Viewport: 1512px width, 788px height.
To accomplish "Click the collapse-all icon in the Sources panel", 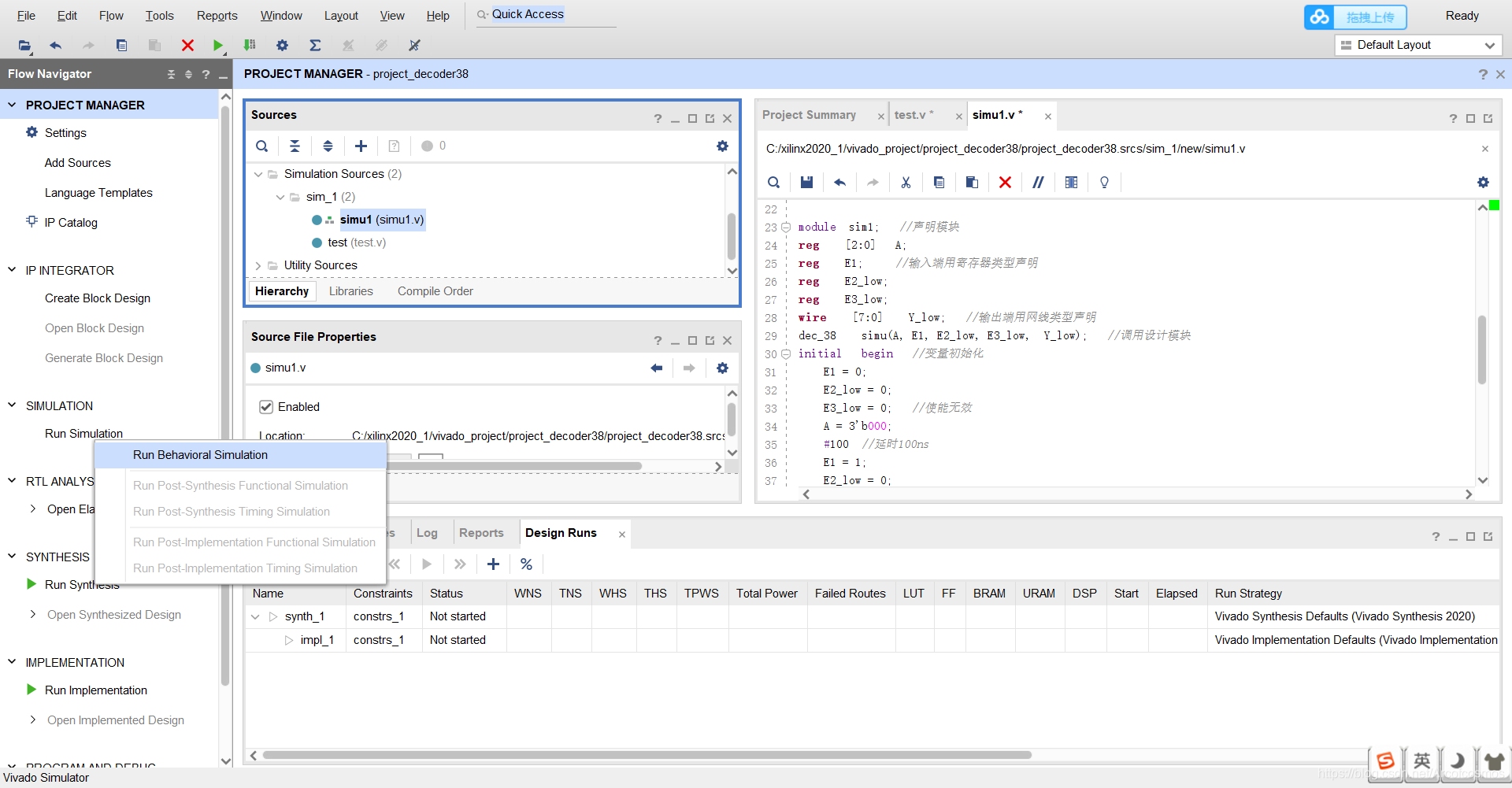I will [x=295, y=146].
